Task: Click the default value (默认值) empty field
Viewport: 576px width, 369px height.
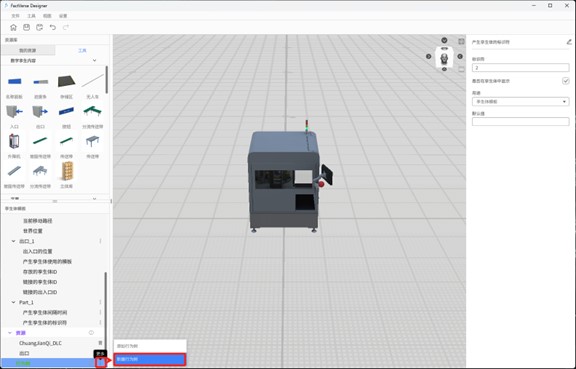Action: click(521, 122)
